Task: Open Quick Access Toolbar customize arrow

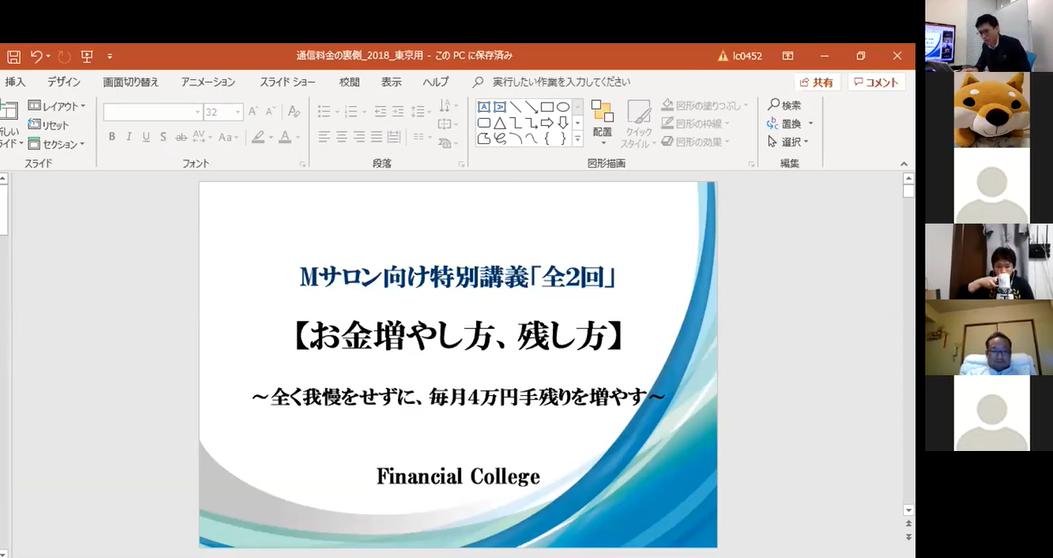Action: pos(109,56)
